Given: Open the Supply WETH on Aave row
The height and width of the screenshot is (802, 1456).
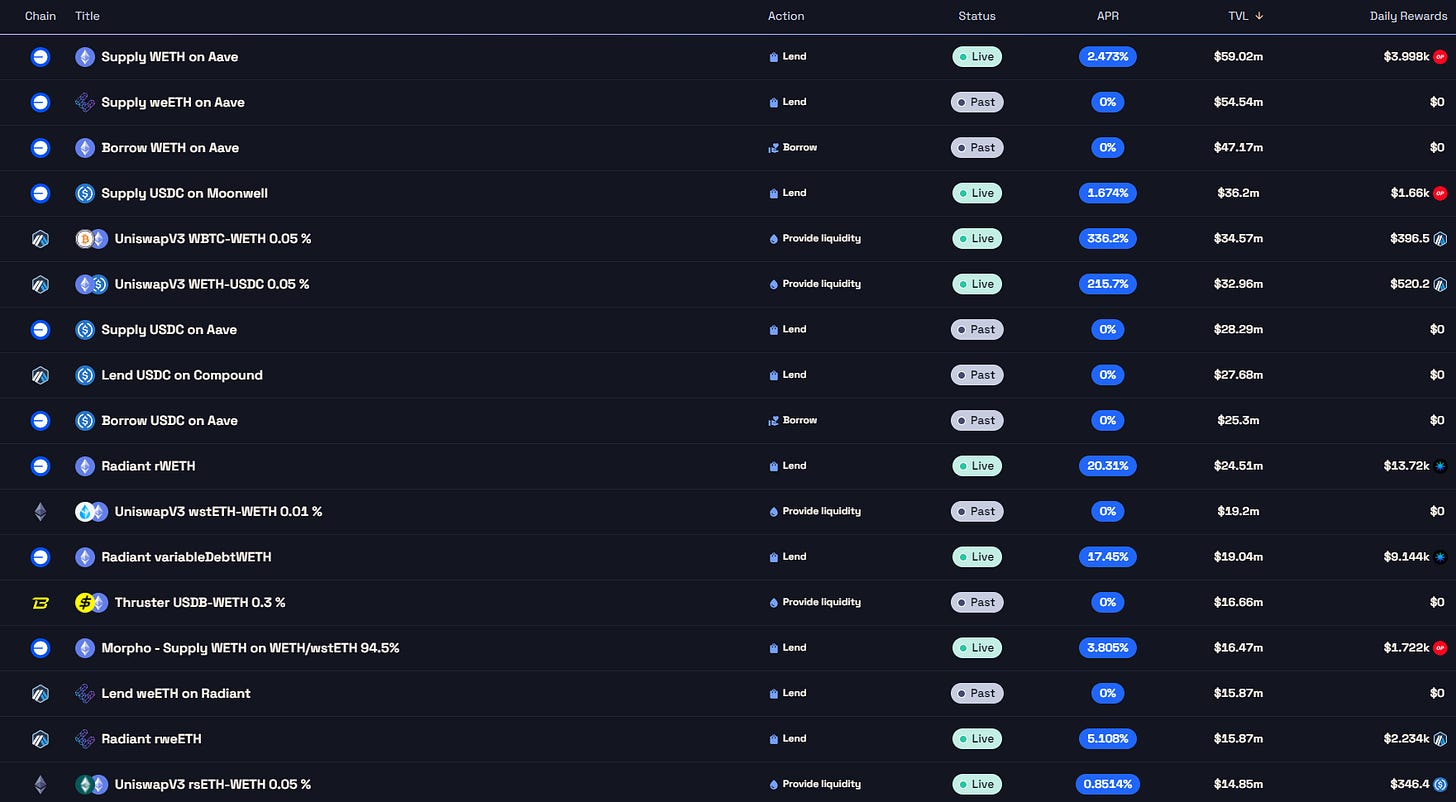Looking at the screenshot, I should pyautogui.click(x=728, y=57).
